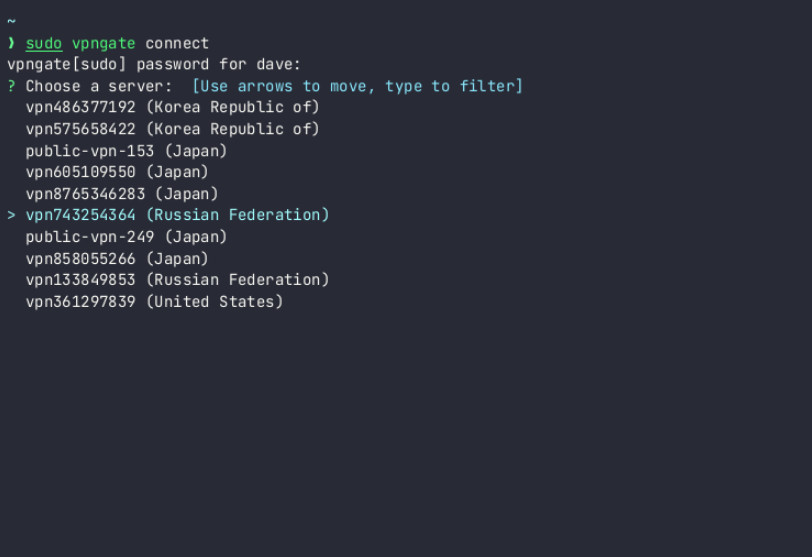Click the connect argument in command line
This screenshot has height=557, width=812.
(177, 43)
